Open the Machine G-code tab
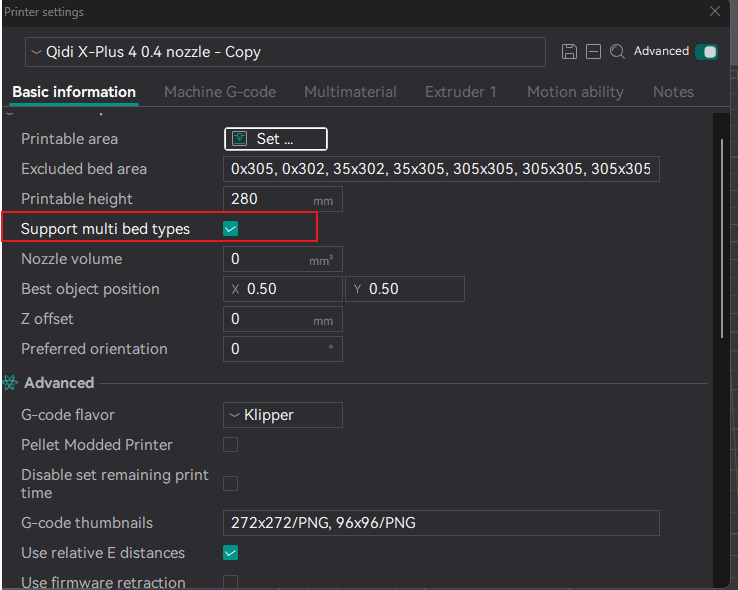Image resolution: width=738 pixels, height=590 pixels. 220,92
